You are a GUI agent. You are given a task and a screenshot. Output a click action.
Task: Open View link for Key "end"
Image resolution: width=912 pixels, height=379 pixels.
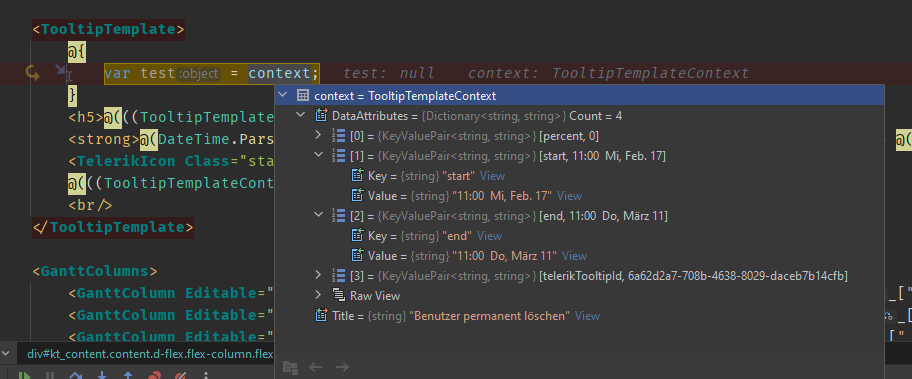point(489,235)
